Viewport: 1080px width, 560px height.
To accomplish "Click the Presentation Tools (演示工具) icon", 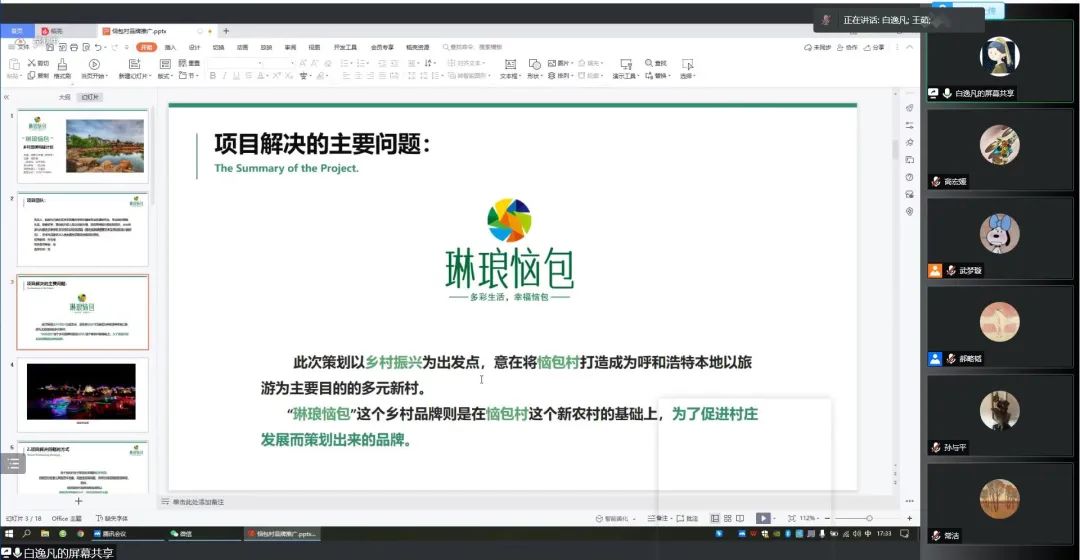I will point(625,64).
